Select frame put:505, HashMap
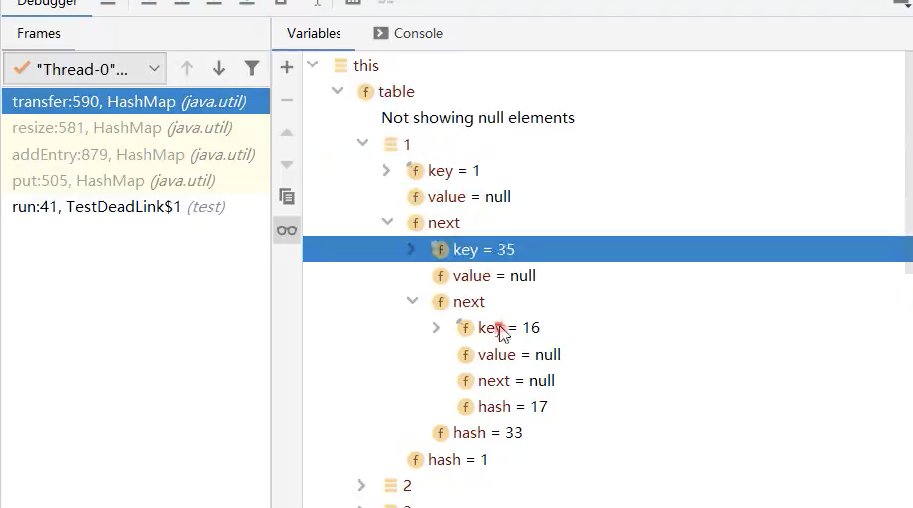Viewport: 913px width, 508px height. tap(136, 181)
